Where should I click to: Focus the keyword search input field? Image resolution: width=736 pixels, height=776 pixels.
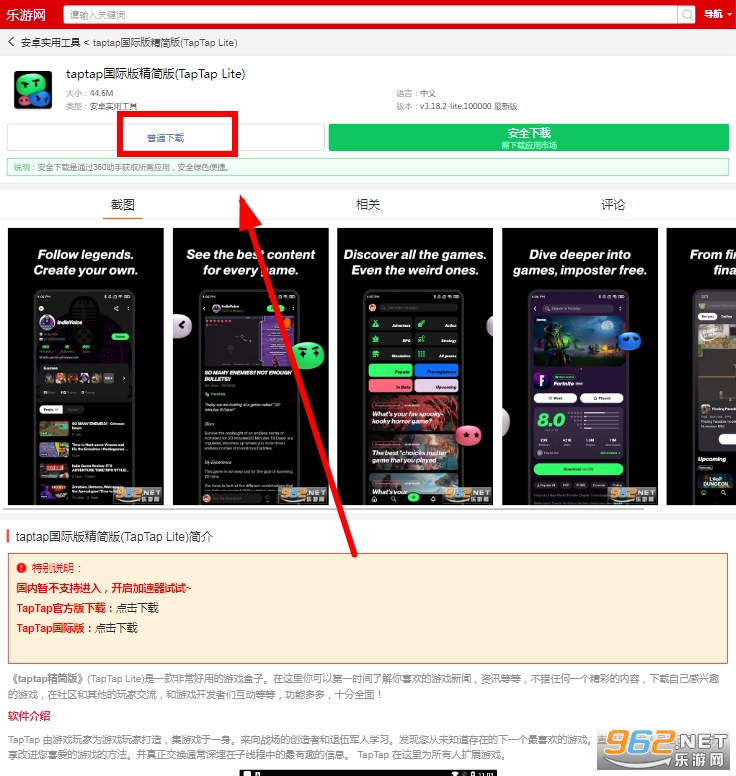[x=370, y=15]
